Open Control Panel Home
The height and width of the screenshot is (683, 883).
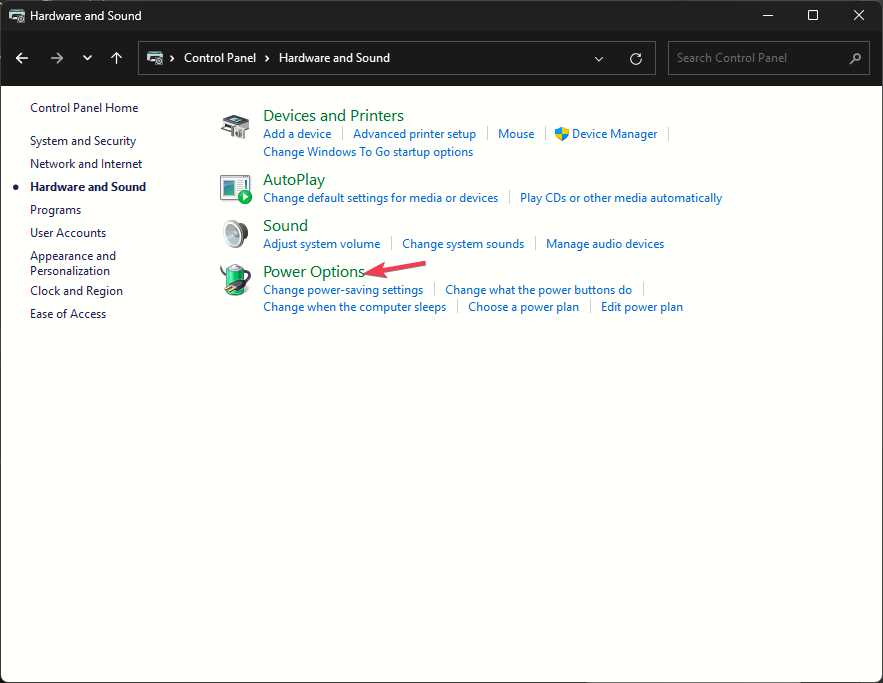click(84, 108)
